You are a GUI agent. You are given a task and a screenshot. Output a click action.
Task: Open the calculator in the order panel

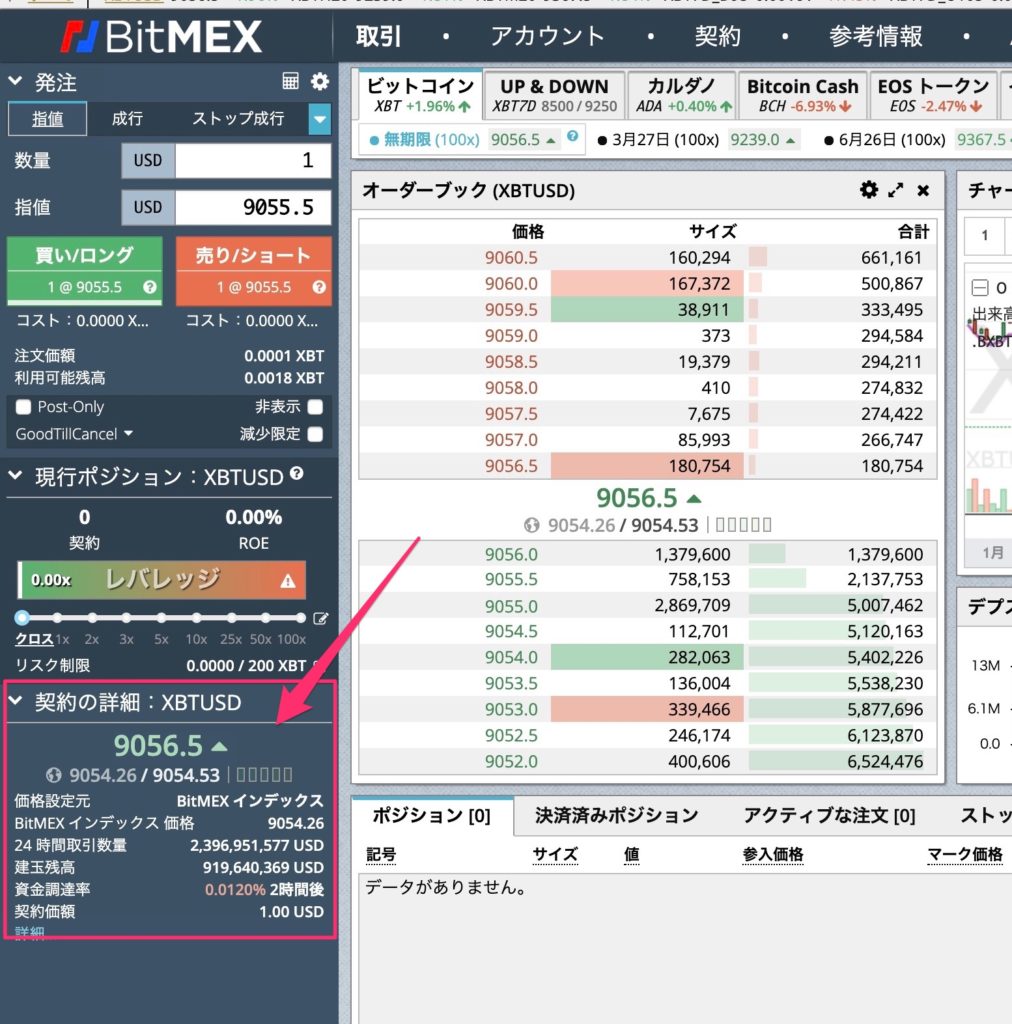coord(291,82)
